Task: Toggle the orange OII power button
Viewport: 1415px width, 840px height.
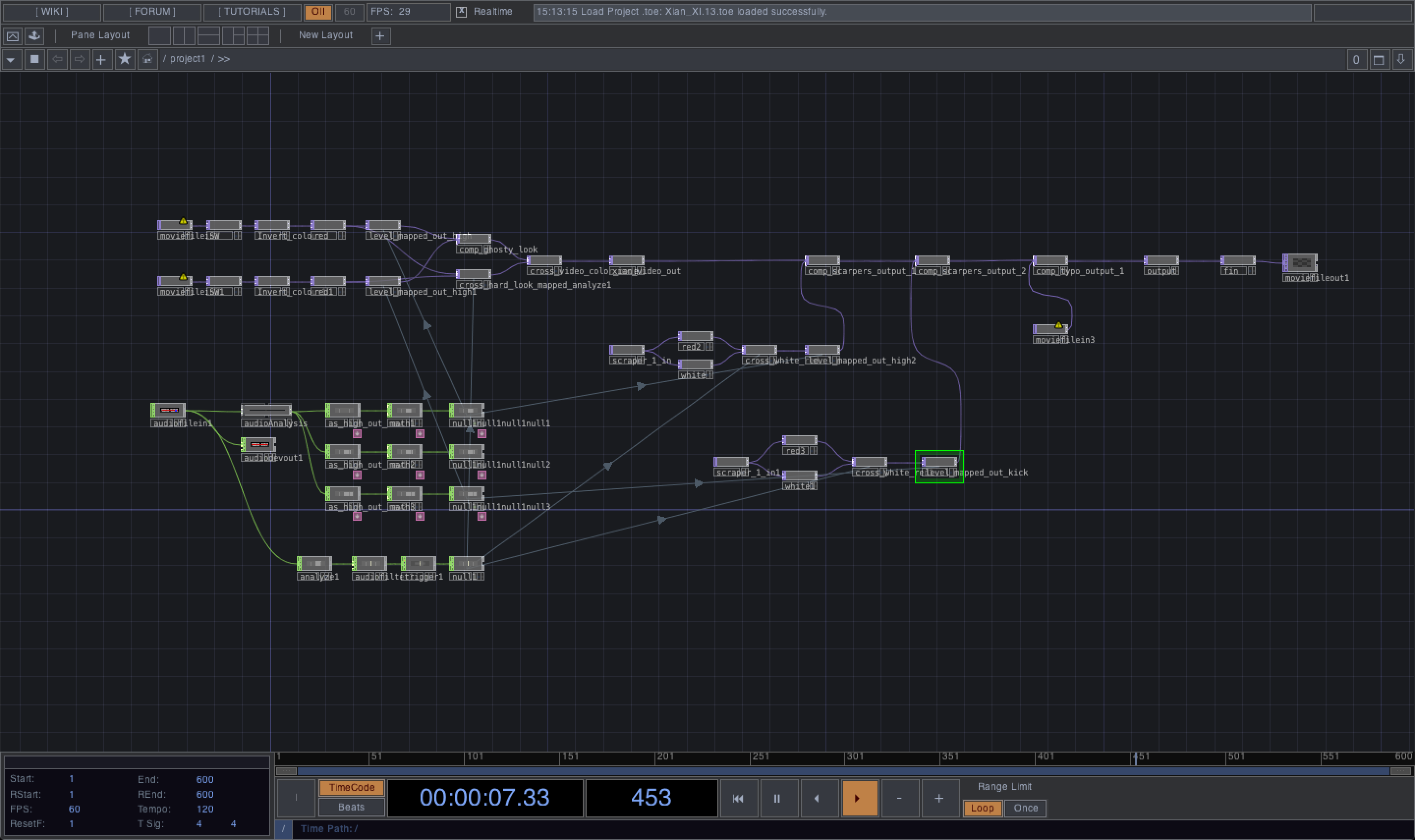Action: (x=318, y=12)
